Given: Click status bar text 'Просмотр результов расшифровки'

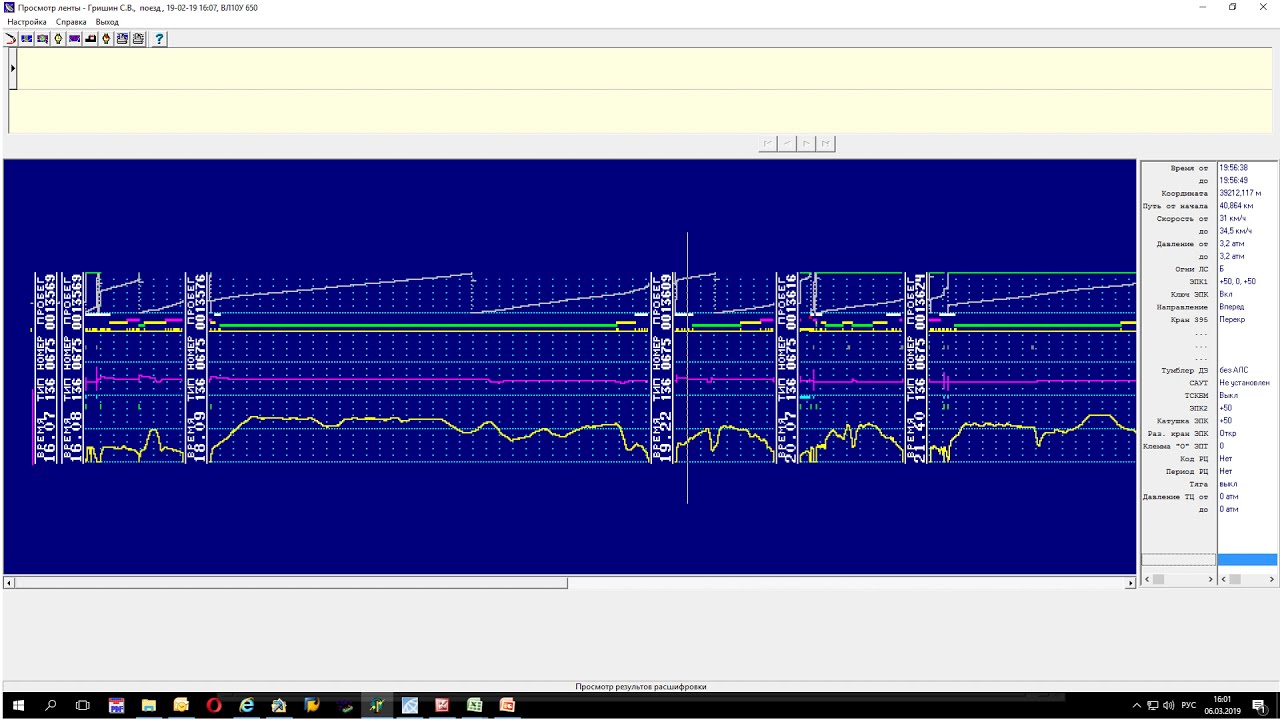Looking at the screenshot, I should [641, 687].
